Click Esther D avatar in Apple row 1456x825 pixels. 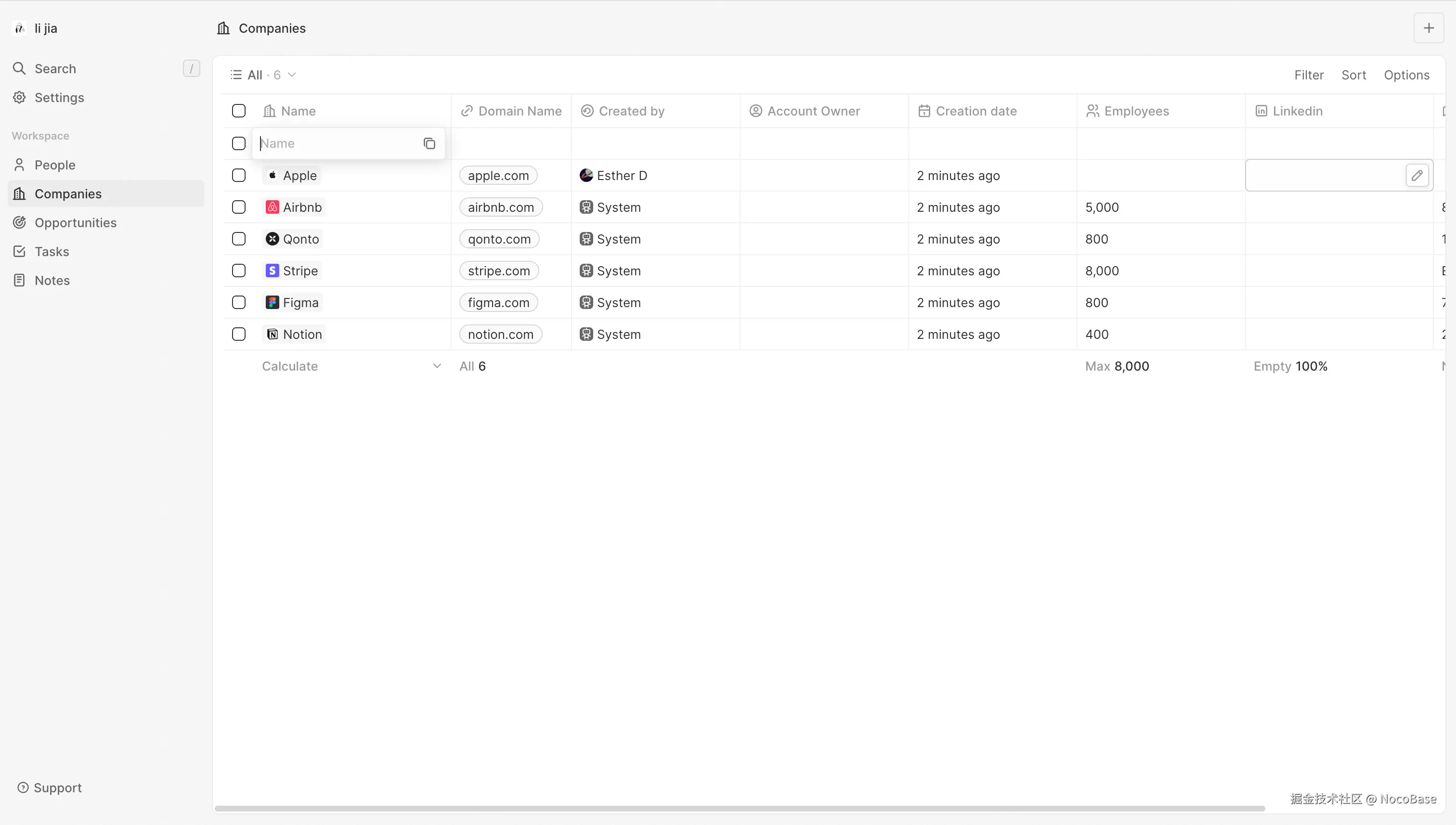point(586,176)
